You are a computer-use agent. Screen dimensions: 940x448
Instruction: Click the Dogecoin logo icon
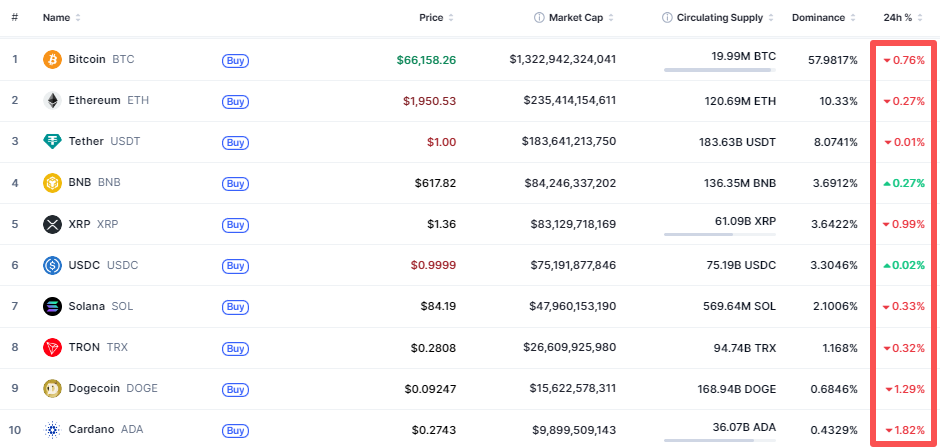click(x=52, y=388)
